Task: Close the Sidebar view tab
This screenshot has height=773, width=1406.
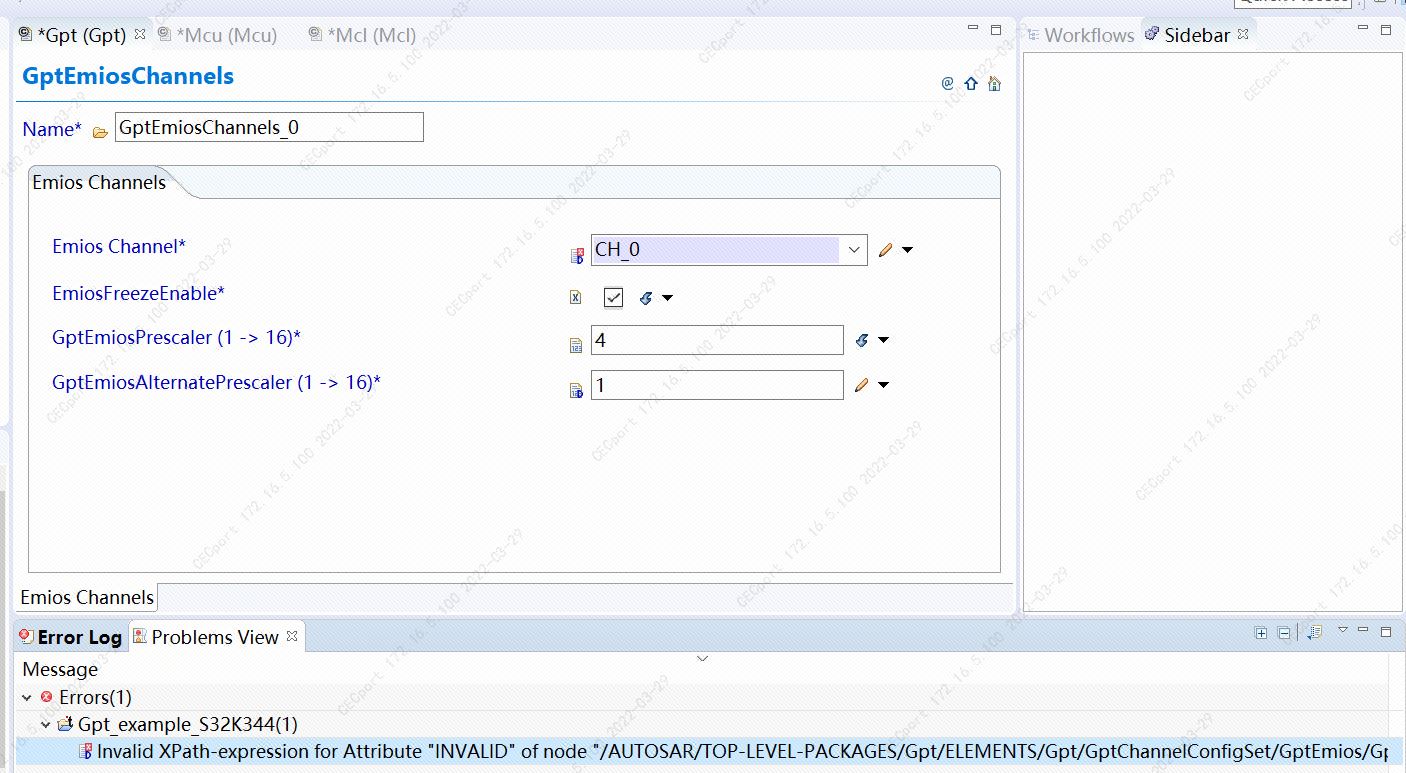Action: 1243,34
